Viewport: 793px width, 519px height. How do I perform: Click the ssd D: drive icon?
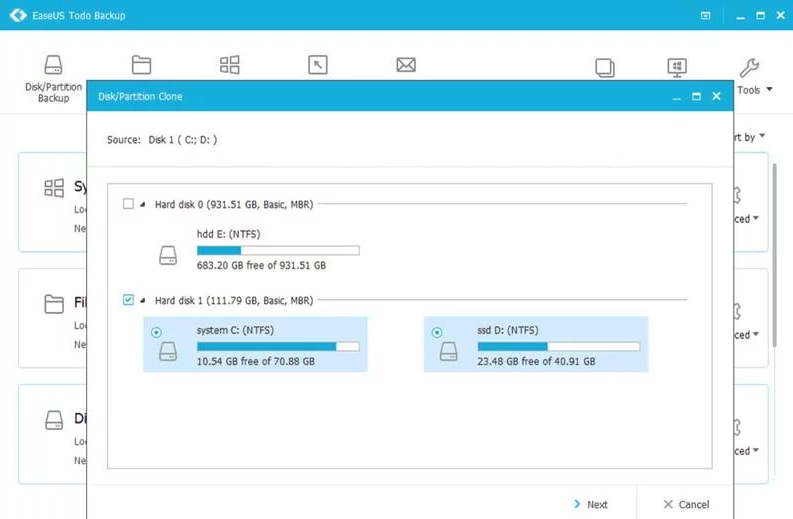tap(449, 351)
